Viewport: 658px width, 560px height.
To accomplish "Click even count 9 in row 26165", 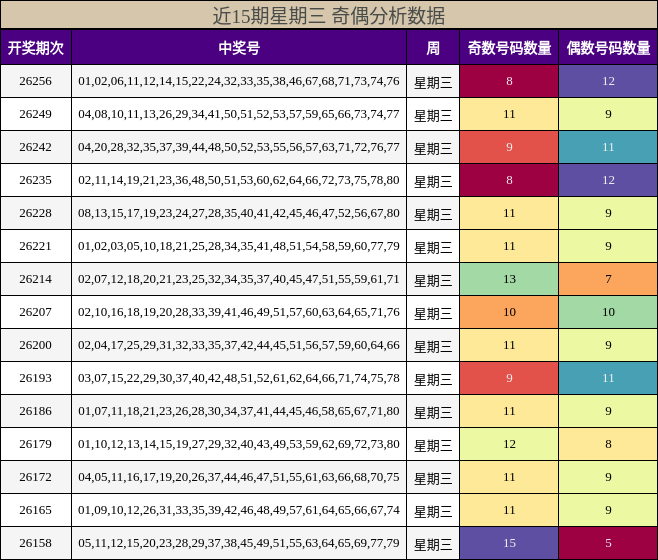I will click(x=608, y=510).
